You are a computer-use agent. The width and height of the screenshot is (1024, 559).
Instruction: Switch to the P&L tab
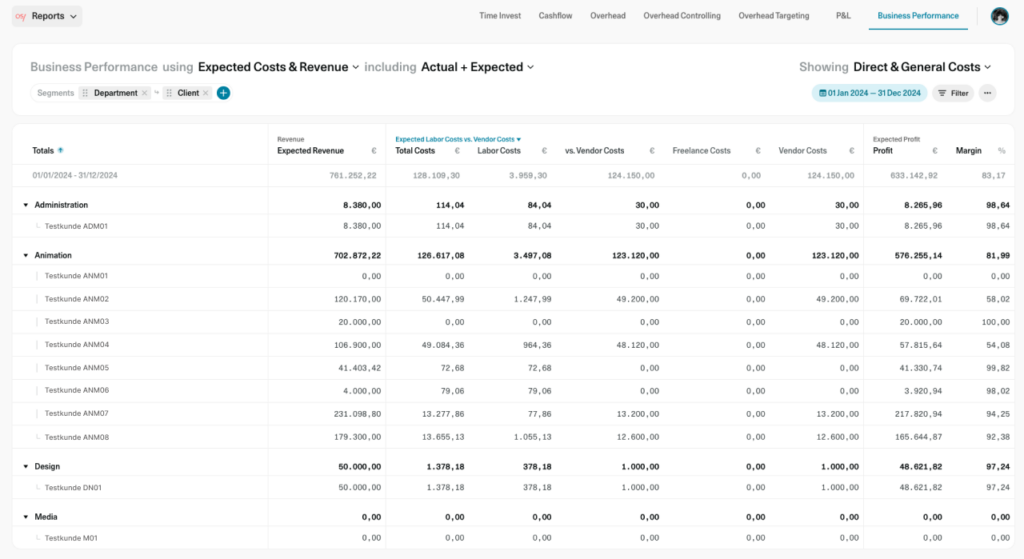843,16
